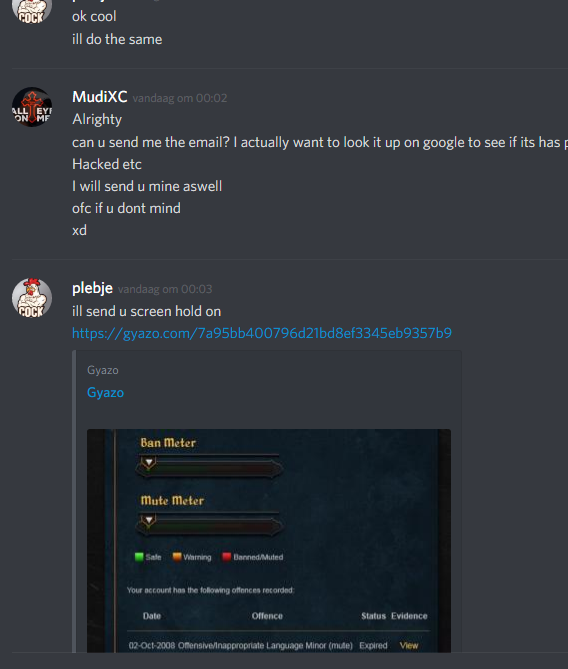
Task: Click the green Safe legend square
Action: tap(139, 557)
